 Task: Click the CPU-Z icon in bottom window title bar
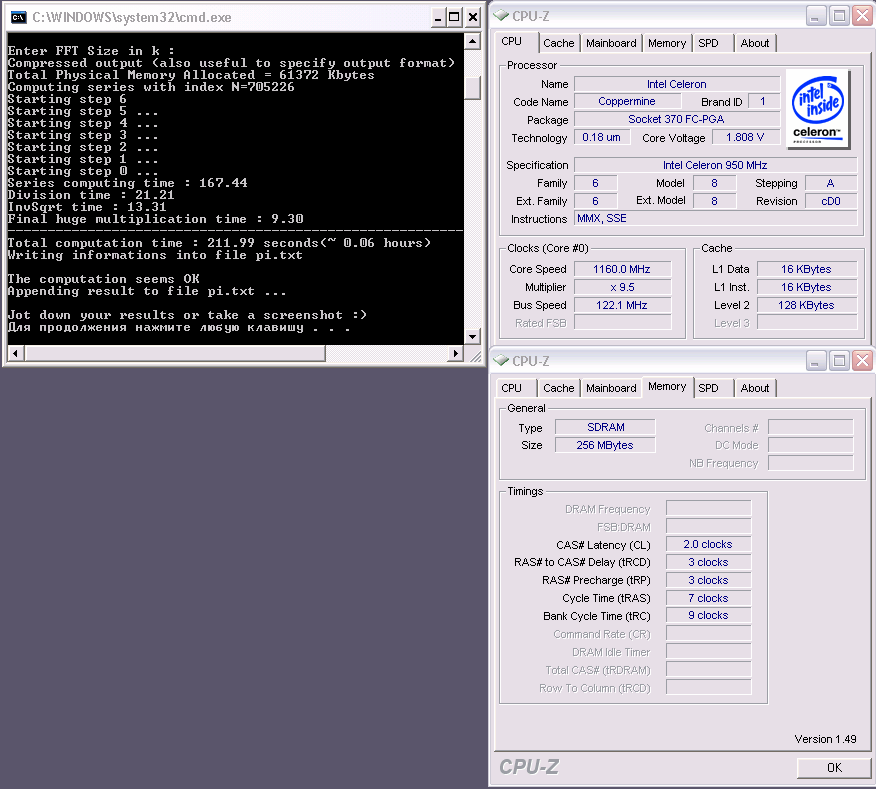[x=501, y=360]
